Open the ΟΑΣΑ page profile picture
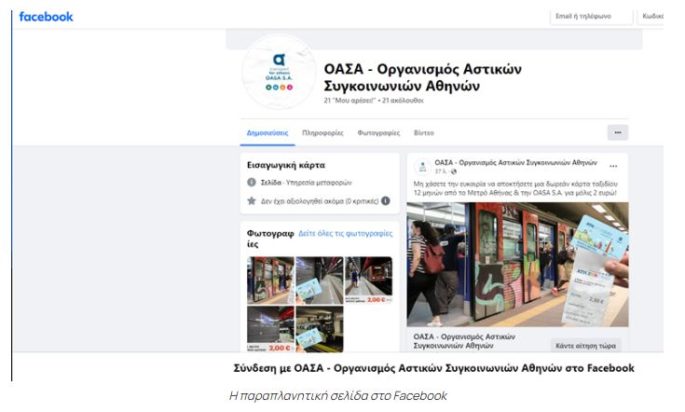This screenshot has width=685, height=412. click(279, 73)
